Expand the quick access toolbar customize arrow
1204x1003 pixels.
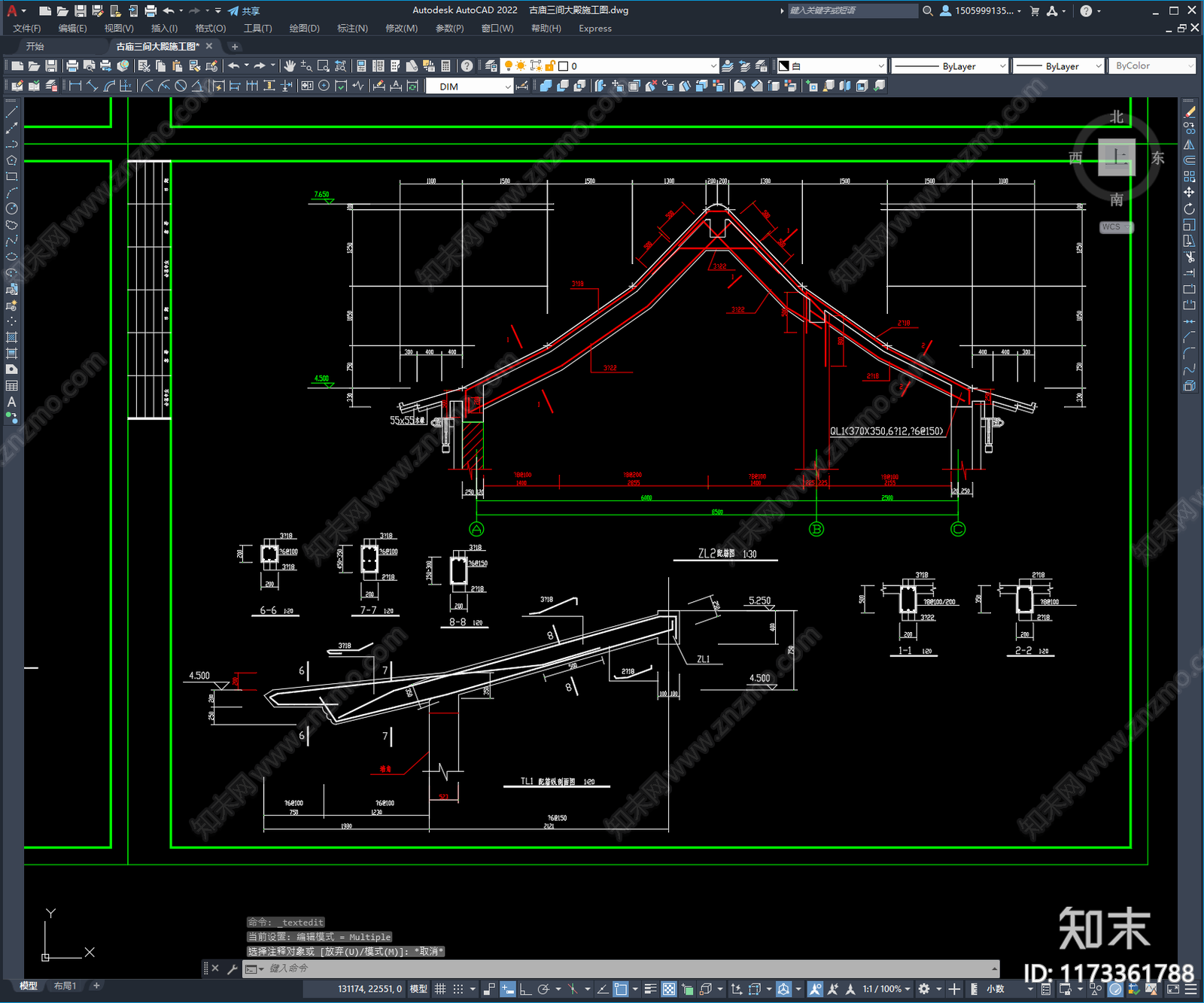(x=218, y=11)
